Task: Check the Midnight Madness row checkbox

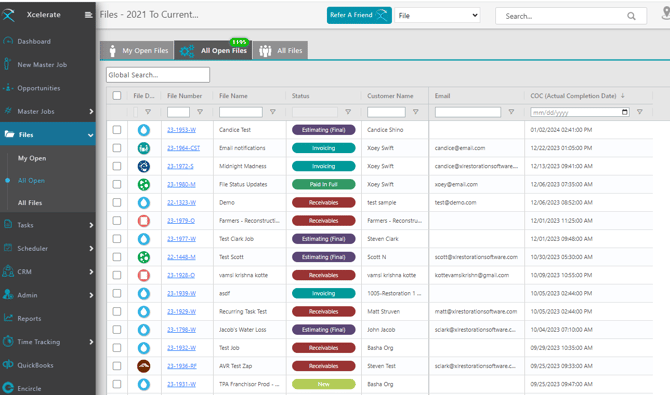Action: 117,166
